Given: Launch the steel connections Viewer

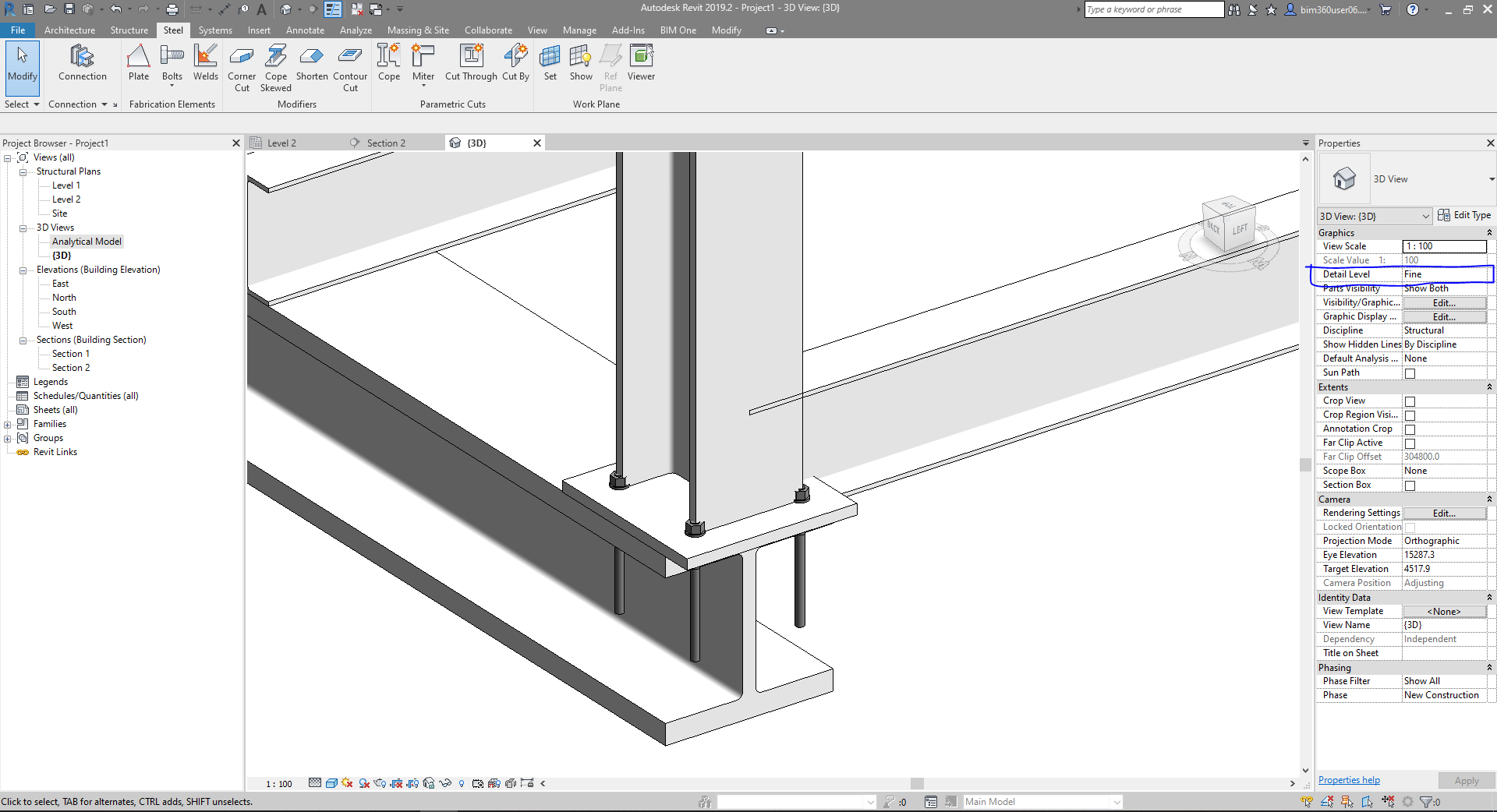Looking at the screenshot, I should coord(641,62).
